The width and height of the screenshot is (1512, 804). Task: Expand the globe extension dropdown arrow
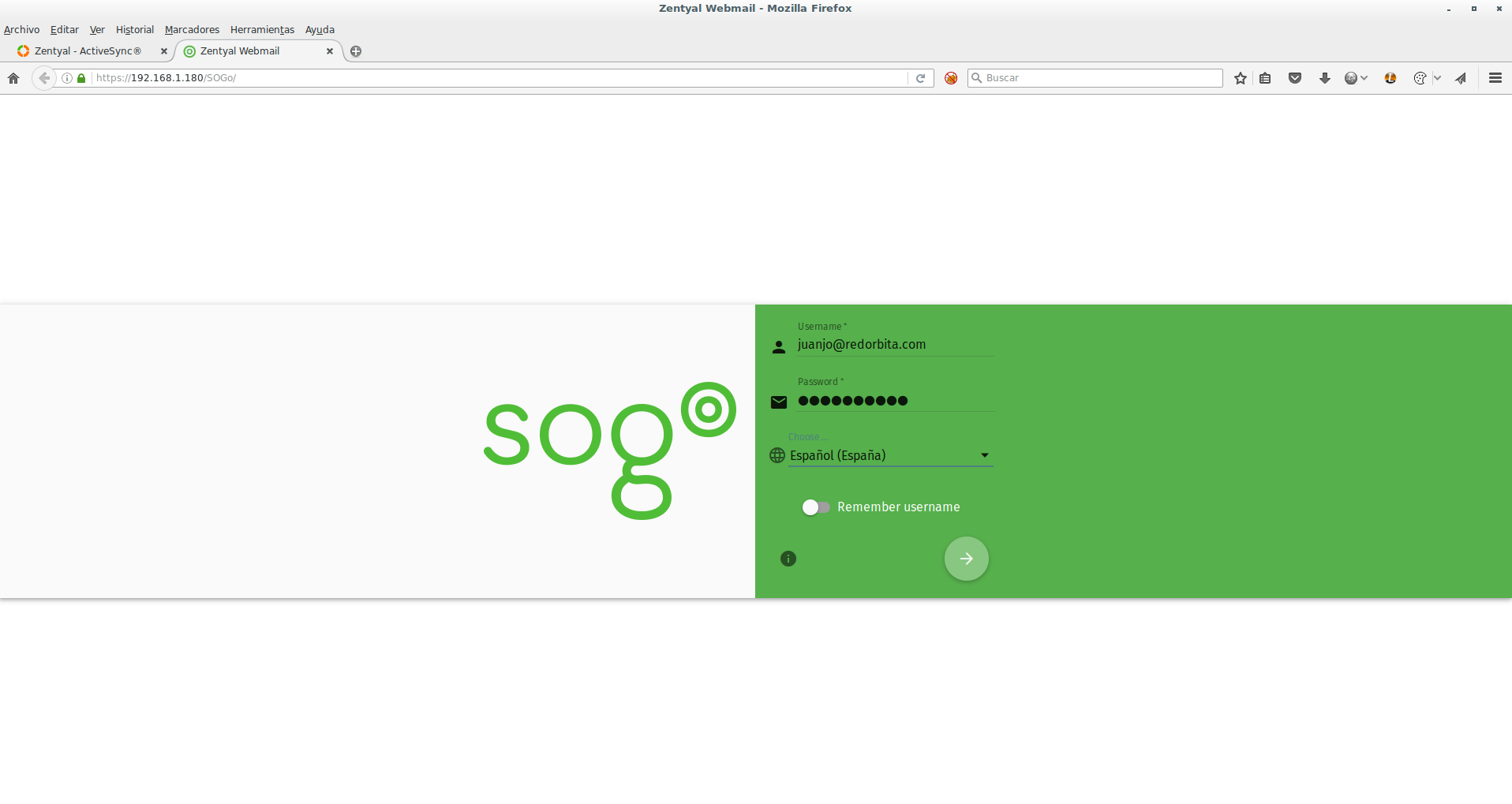[x=1364, y=78]
